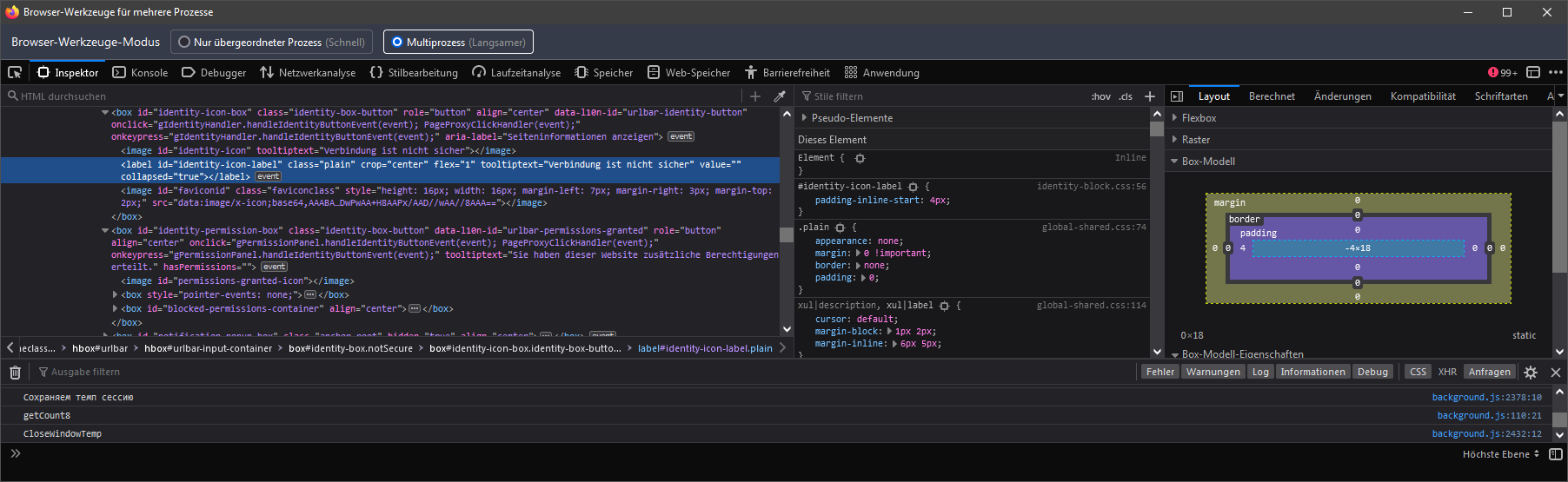
Task: Click the eyedropper color picker icon
Action: [780, 96]
